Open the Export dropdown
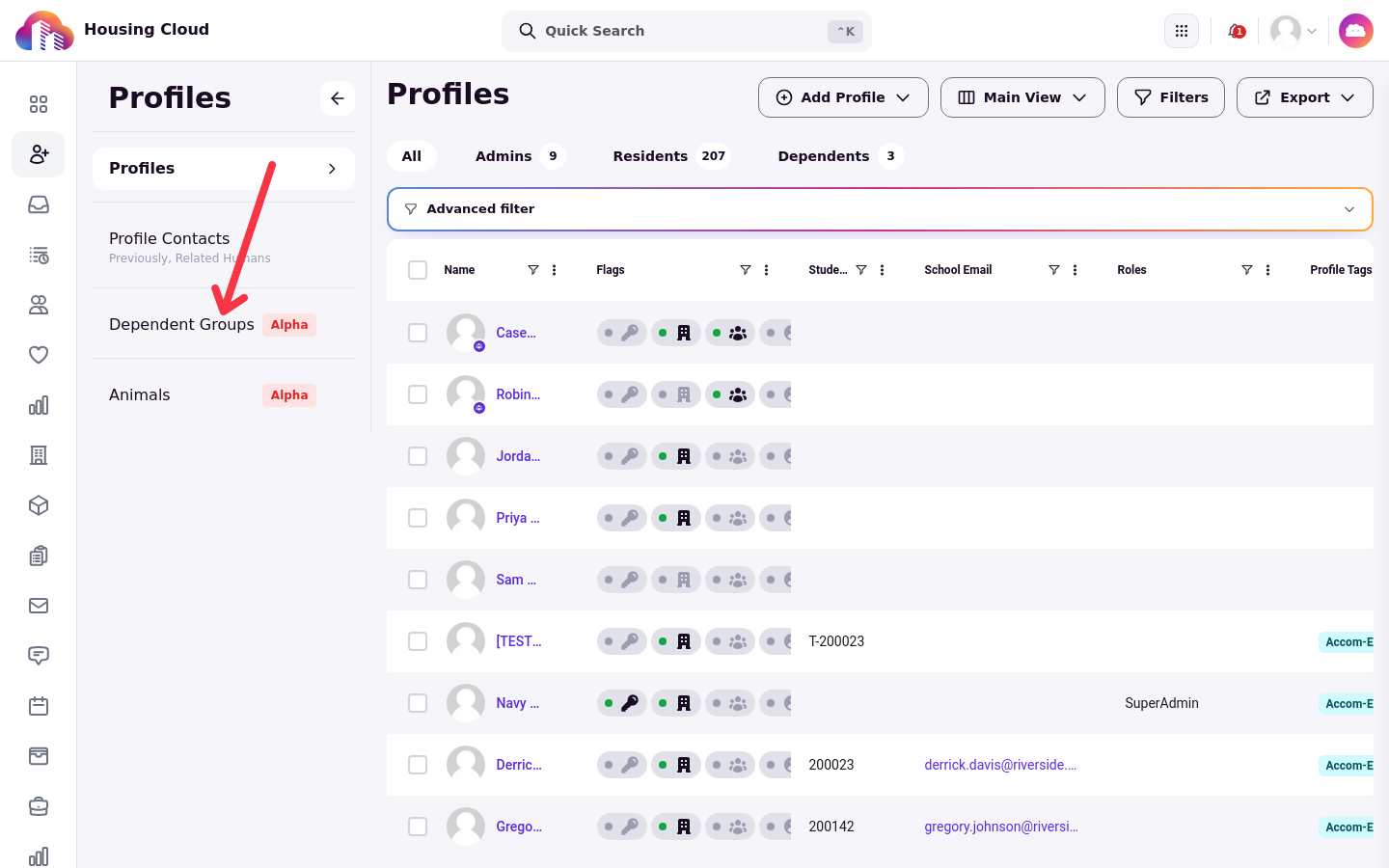The width and height of the screenshot is (1389, 868). click(x=1304, y=97)
